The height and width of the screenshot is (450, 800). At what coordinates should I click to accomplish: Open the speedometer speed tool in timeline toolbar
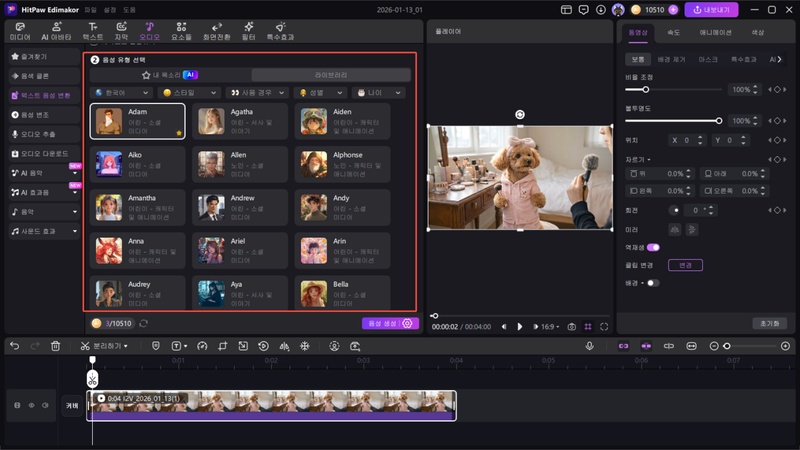click(x=202, y=346)
